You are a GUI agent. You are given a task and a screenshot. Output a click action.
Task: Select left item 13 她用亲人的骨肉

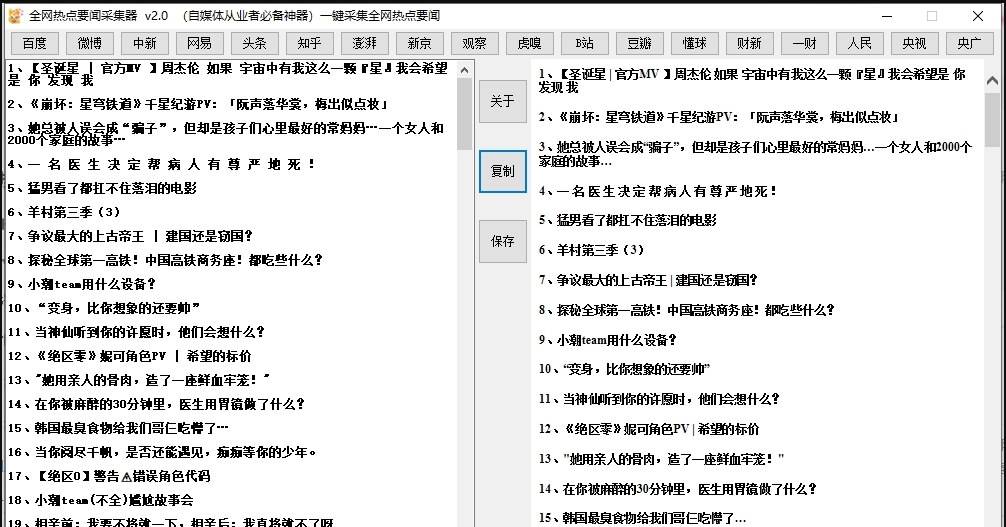pyautogui.click(x=139, y=380)
